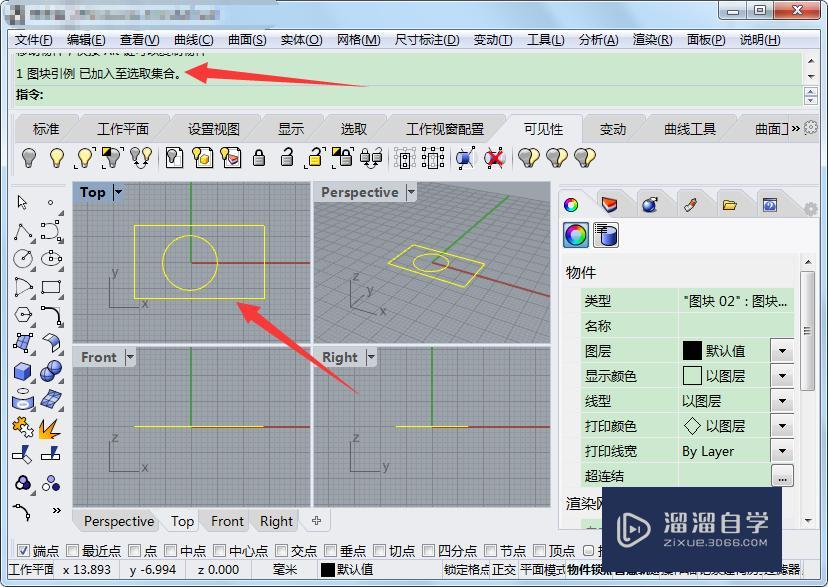Viewport: 828px width, 587px height.
Task: Click the status bar black layer swatch
Action: pos(328,570)
